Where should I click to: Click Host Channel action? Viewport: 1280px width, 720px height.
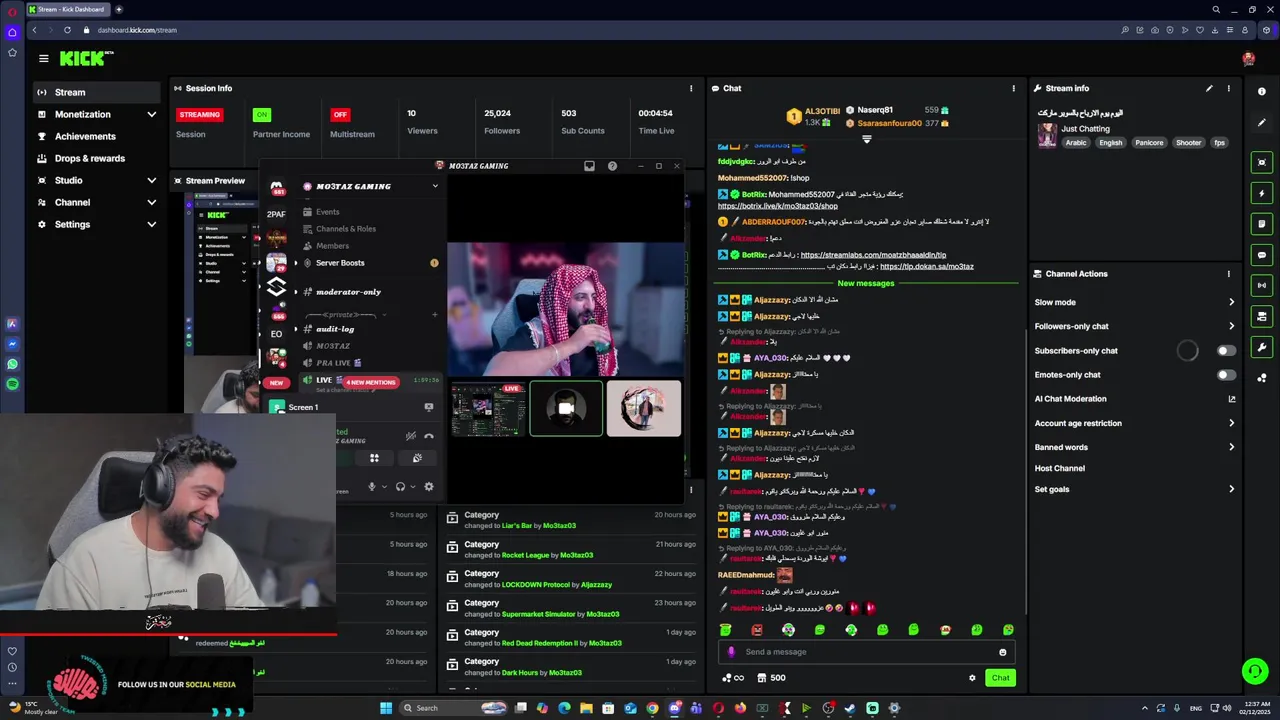click(x=1059, y=468)
